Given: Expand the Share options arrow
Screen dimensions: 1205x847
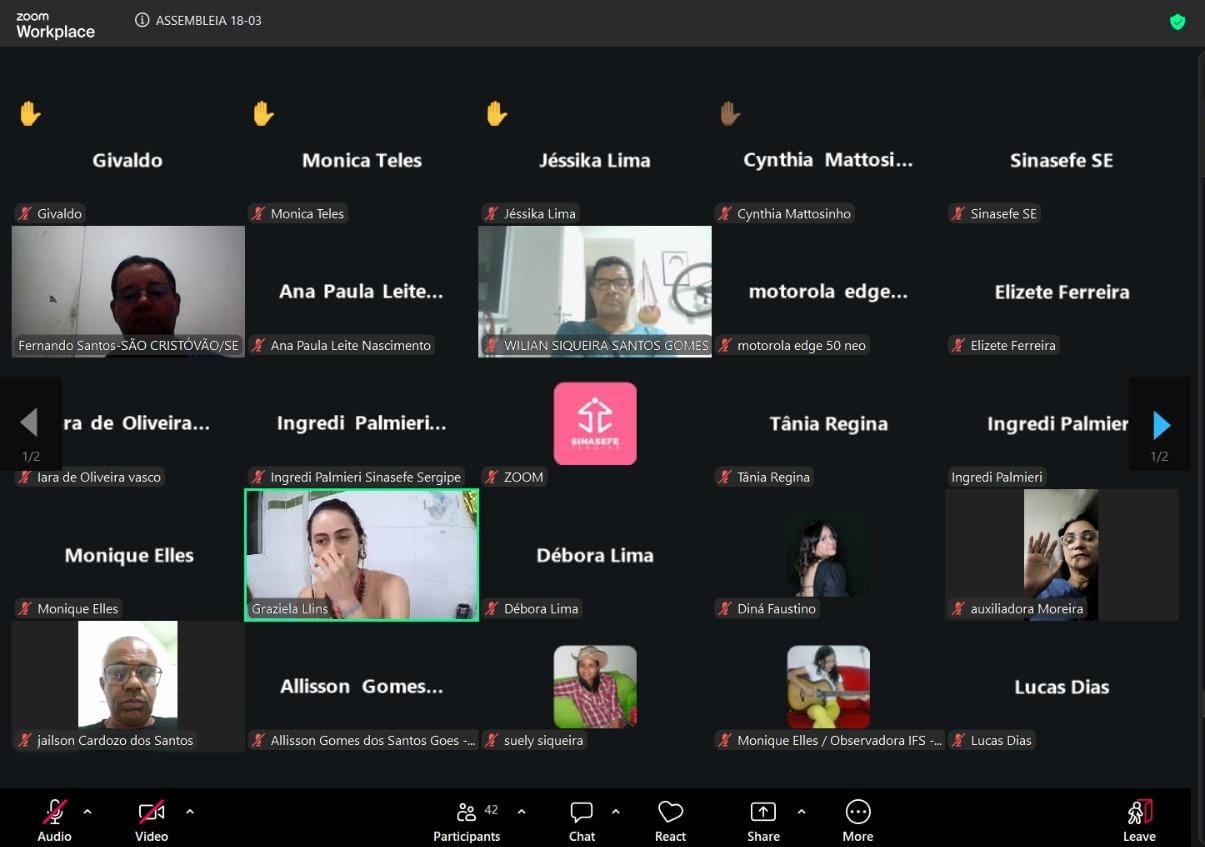Looking at the screenshot, I should click(x=801, y=811).
